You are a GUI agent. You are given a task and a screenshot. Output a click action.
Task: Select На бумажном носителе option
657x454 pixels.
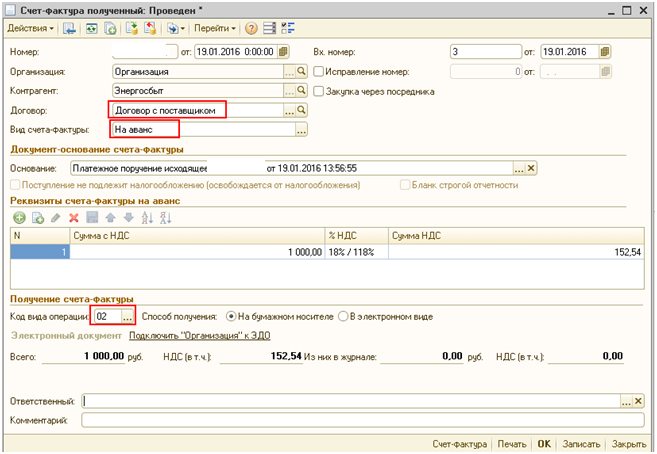[x=231, y=317]
